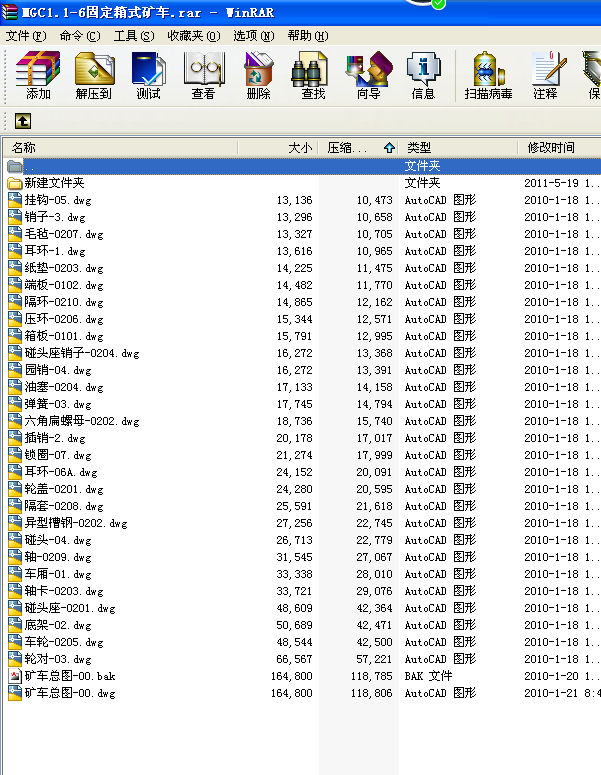601x775 pixels.
Task: Click the icon of 端板-0102.dwg
Action: [15, 285]
